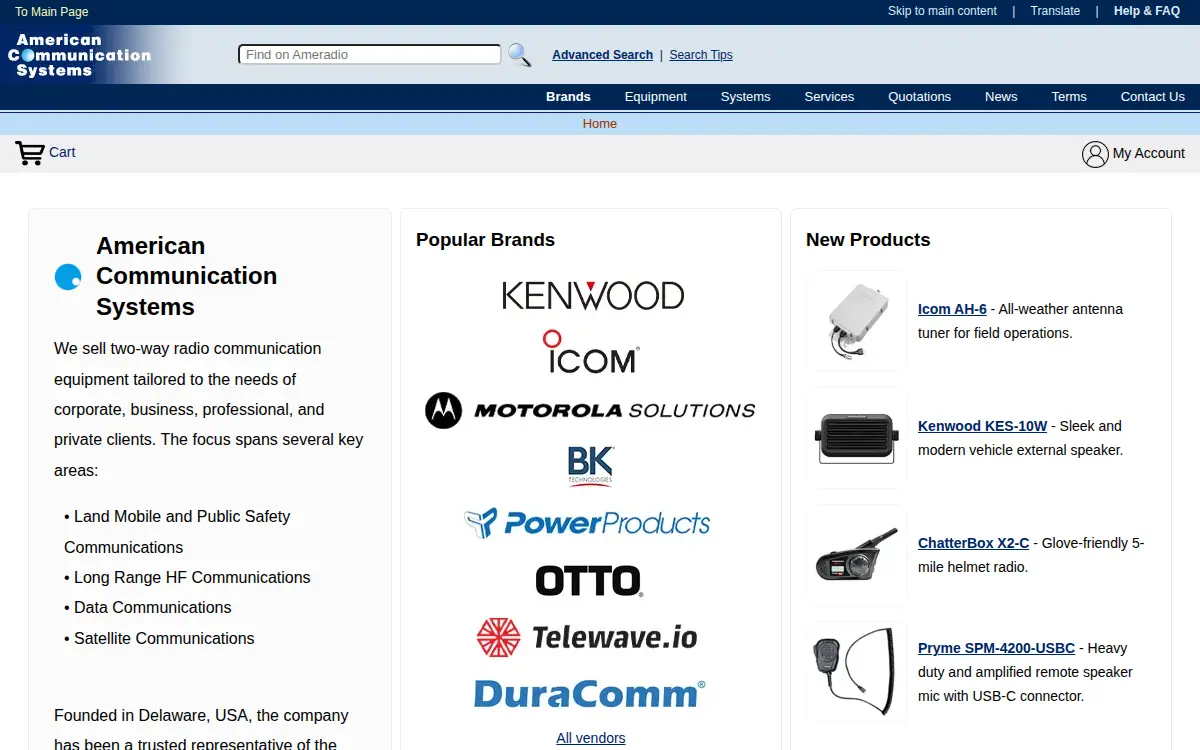Open the Power Products brand logo

[x=587, y=523]
